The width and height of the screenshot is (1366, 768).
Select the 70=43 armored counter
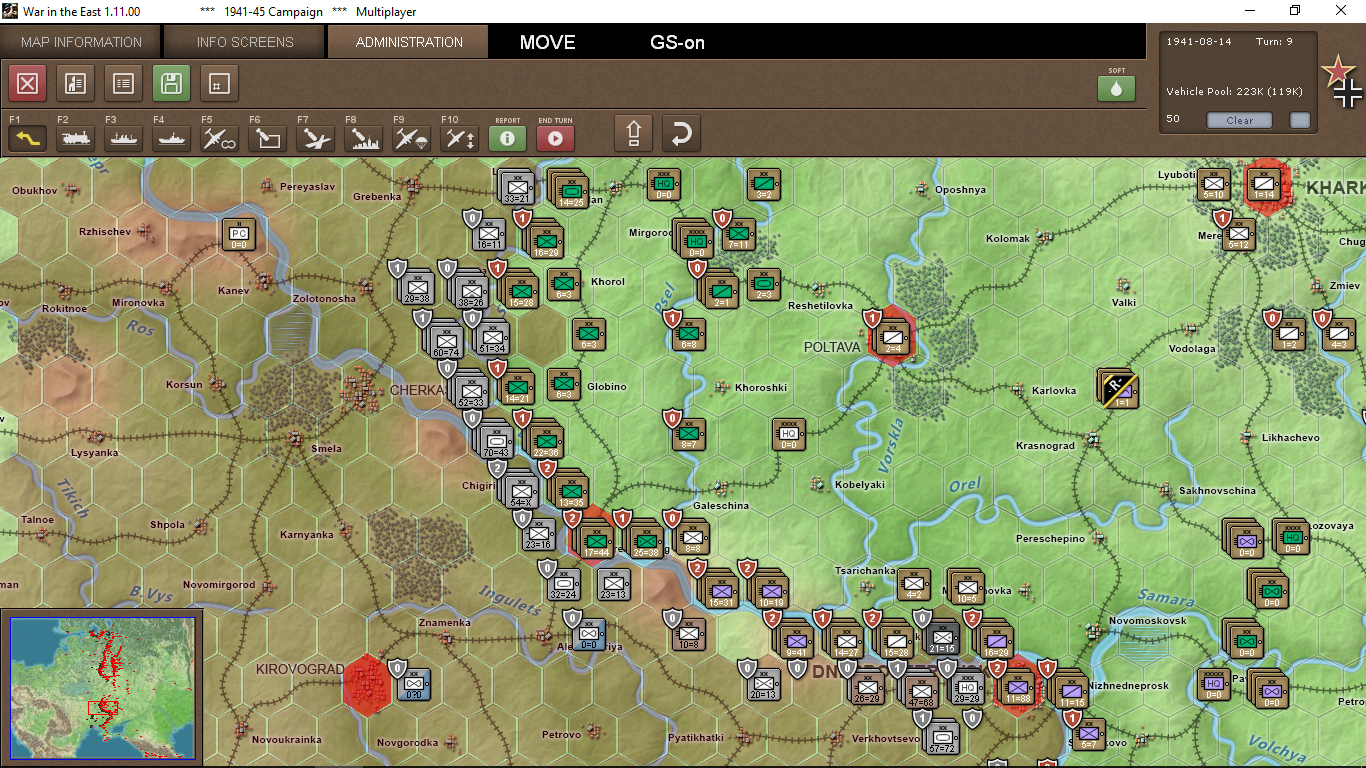click(496, 441)
